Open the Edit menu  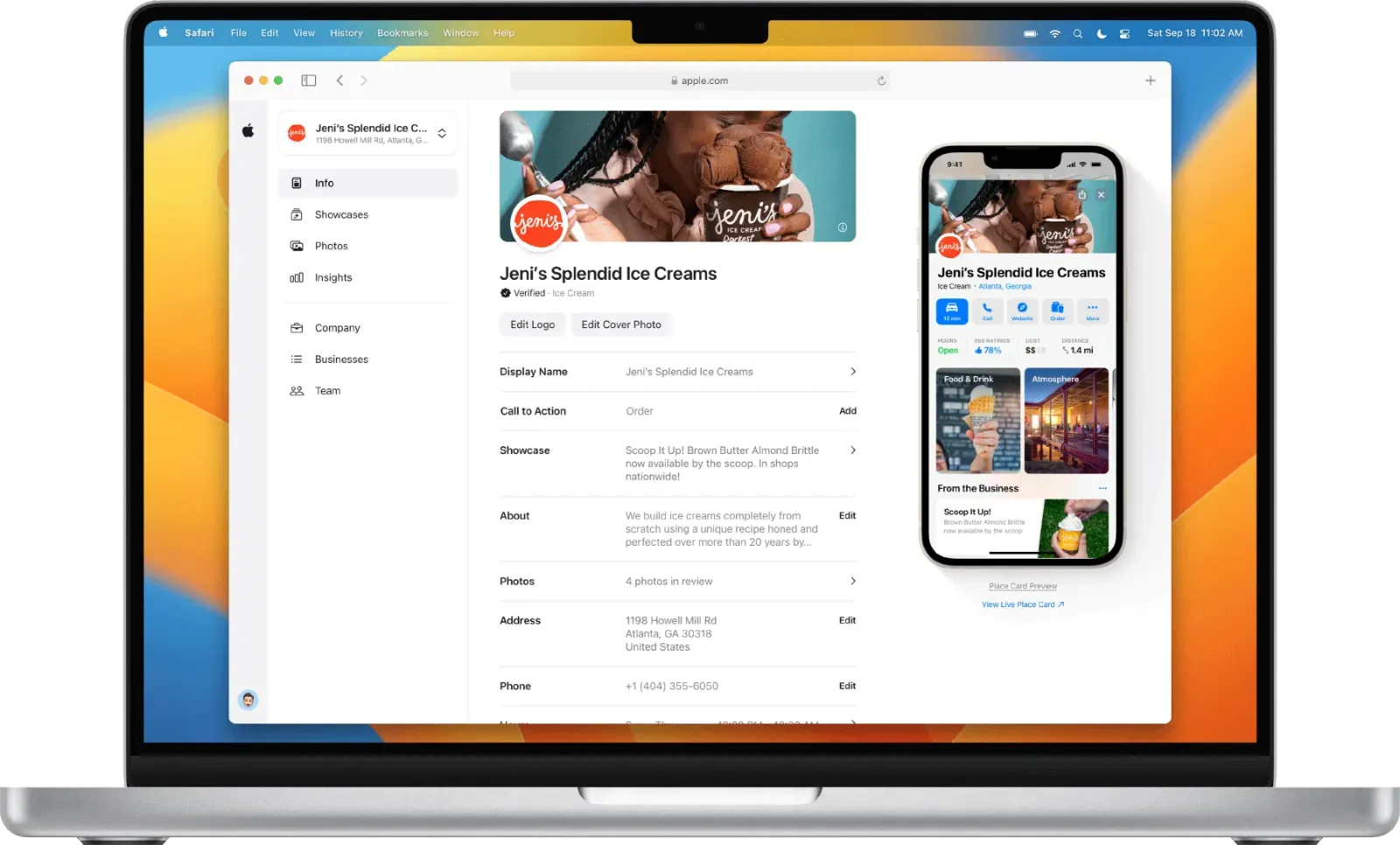coord(269,32)
